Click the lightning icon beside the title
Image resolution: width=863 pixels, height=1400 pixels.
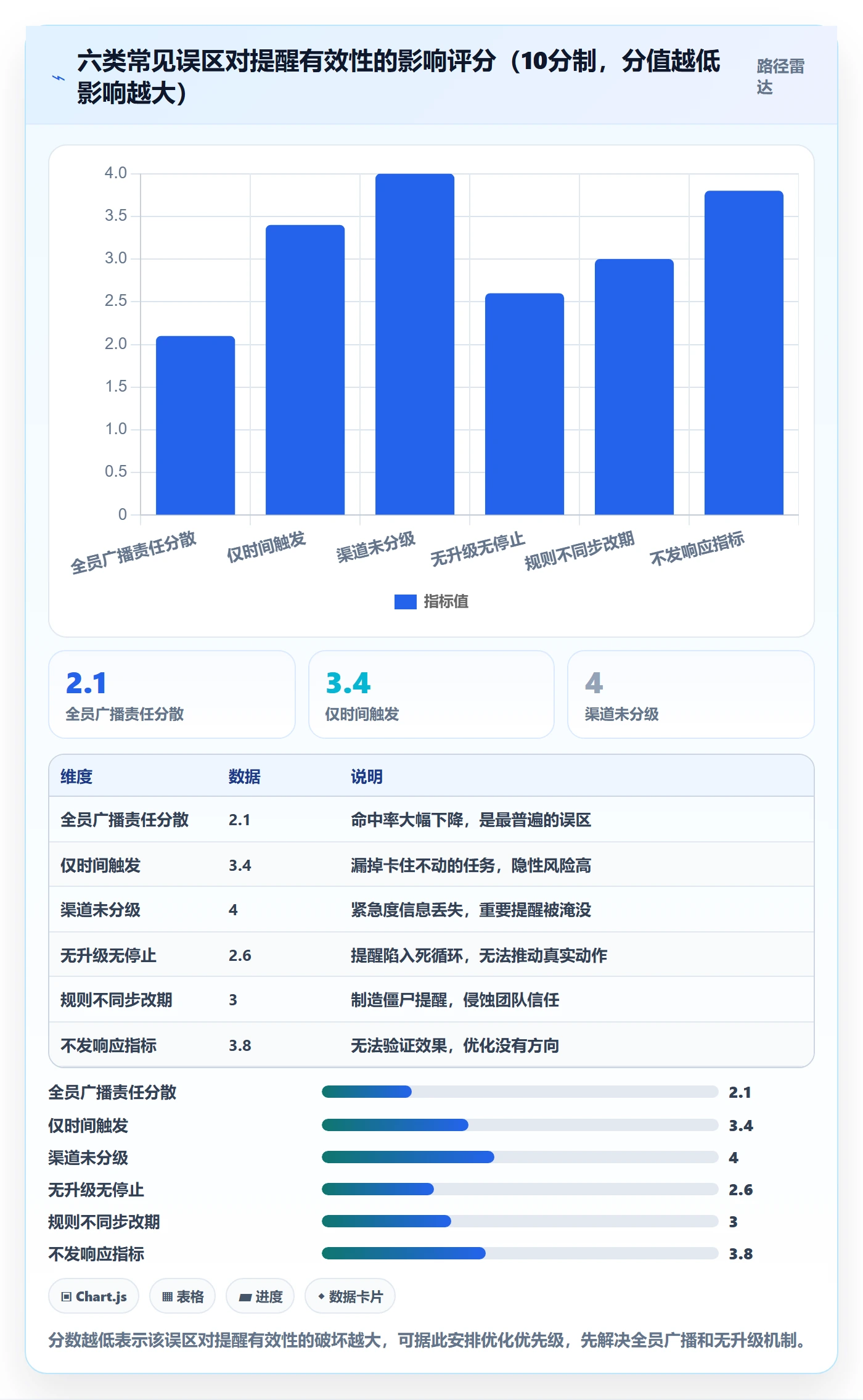[59, 78]
